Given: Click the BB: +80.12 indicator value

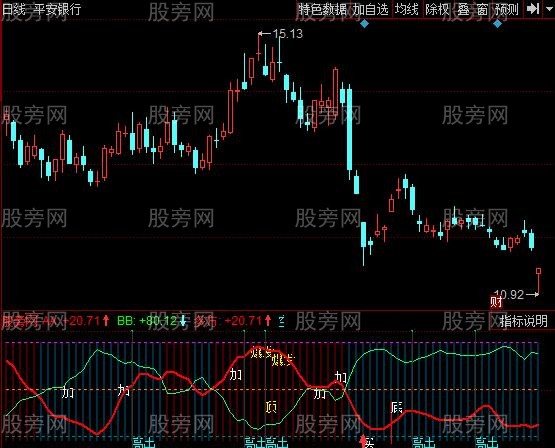Looking at the screenshot, I should [147, 321].
